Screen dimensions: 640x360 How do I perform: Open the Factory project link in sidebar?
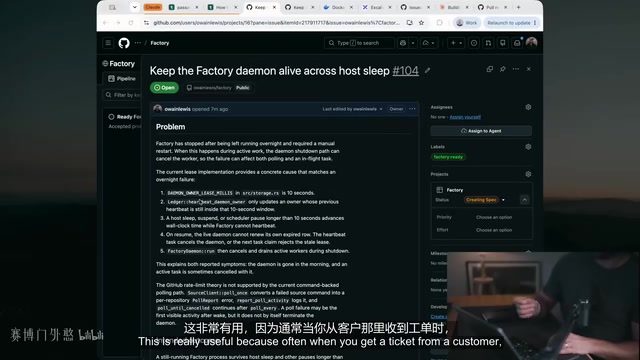point(455,190)
